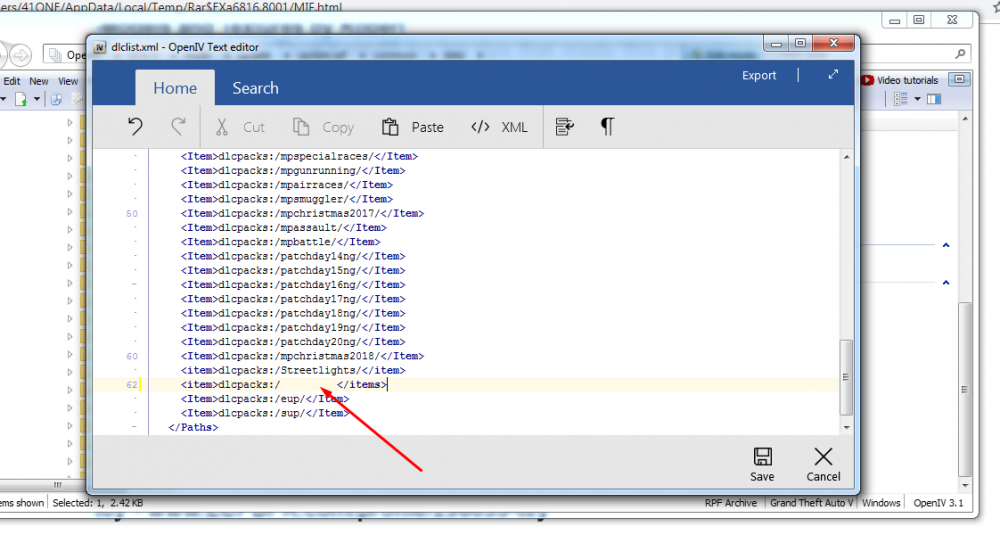Click Export in the editor header
1000x543 pixels.
tap(759, 75)
